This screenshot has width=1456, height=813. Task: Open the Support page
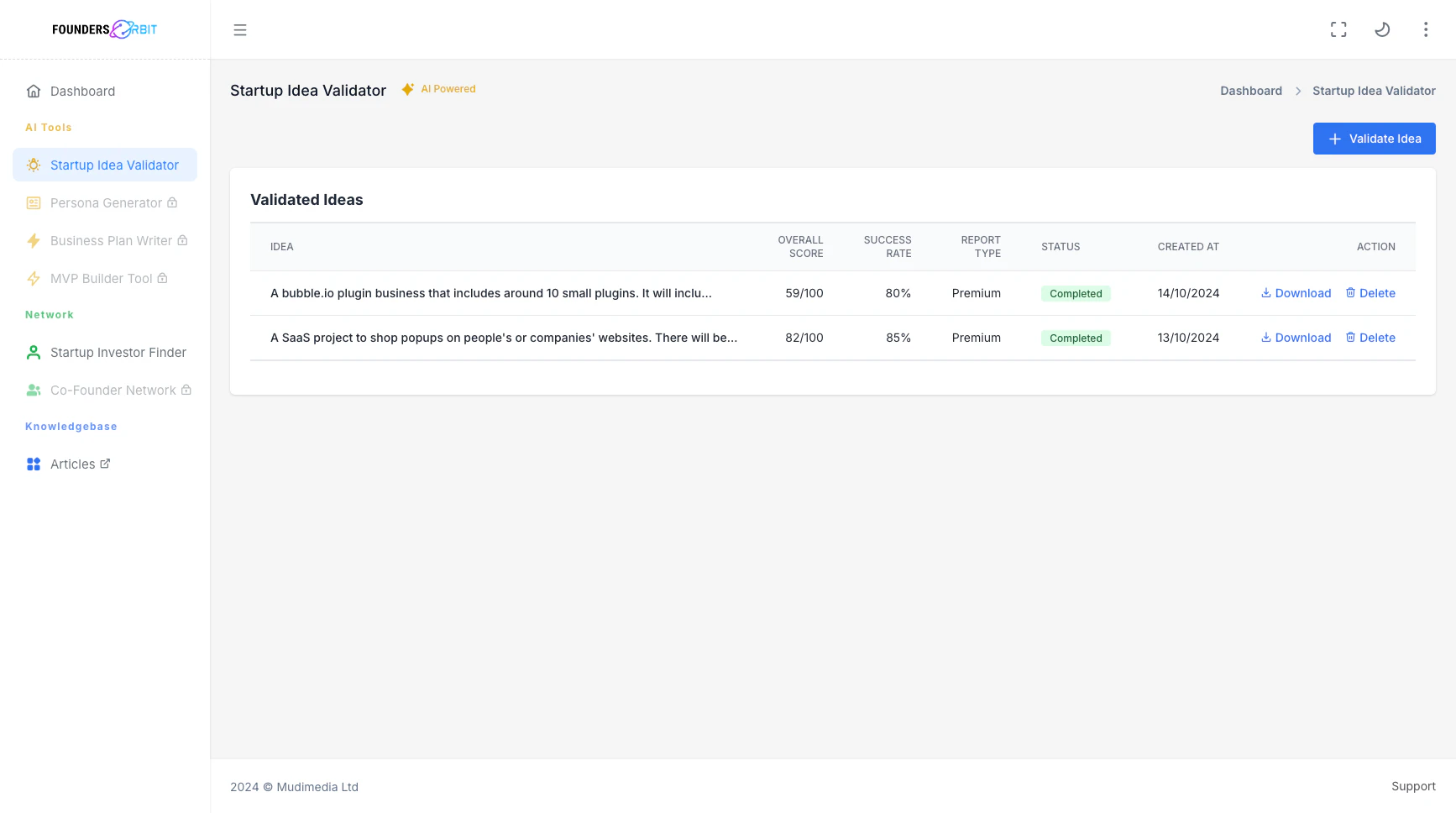coord(1413,786)
